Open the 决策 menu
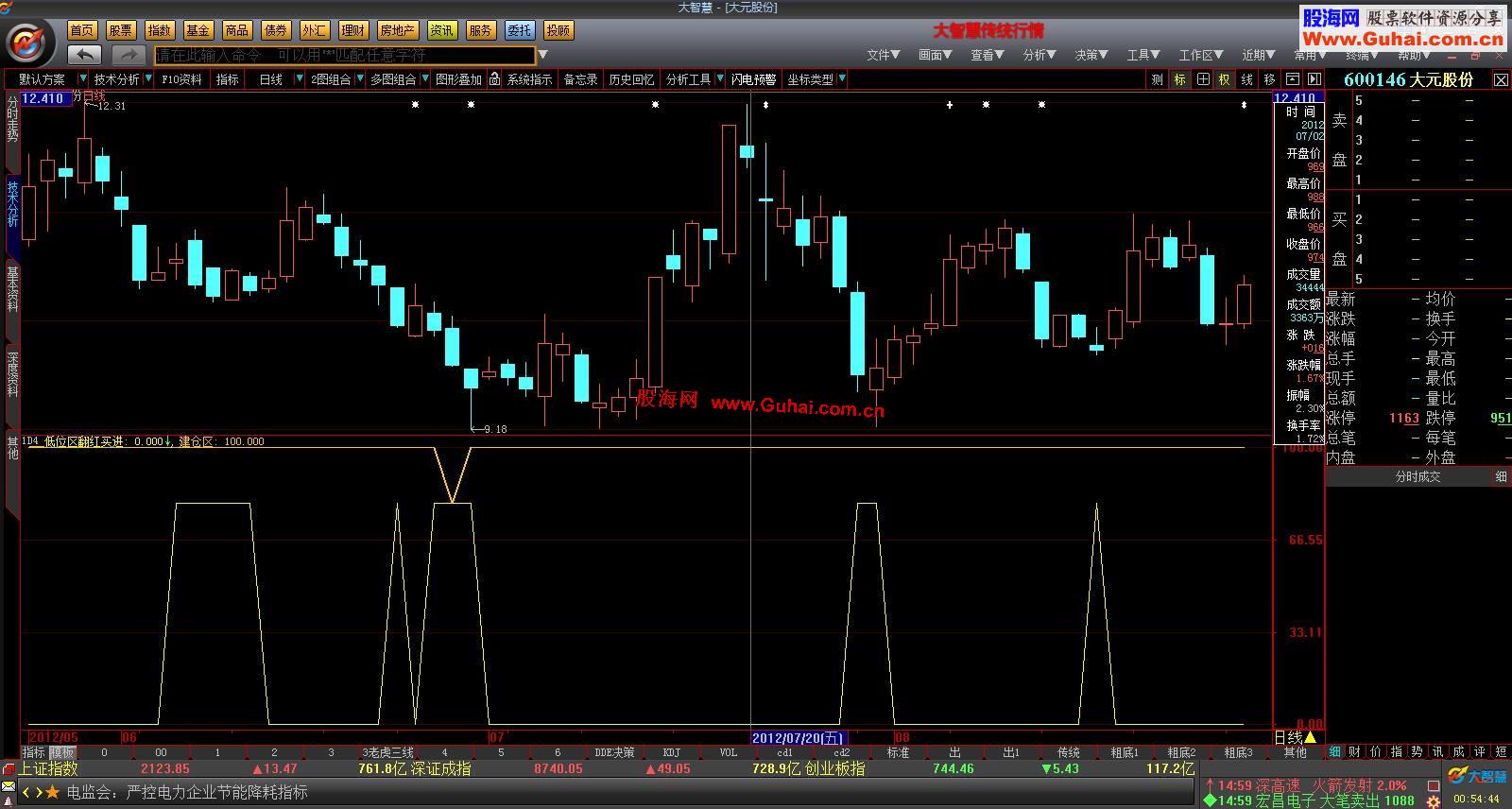The height and width of the screenshot is (809, 1512). click(1091, 55)
